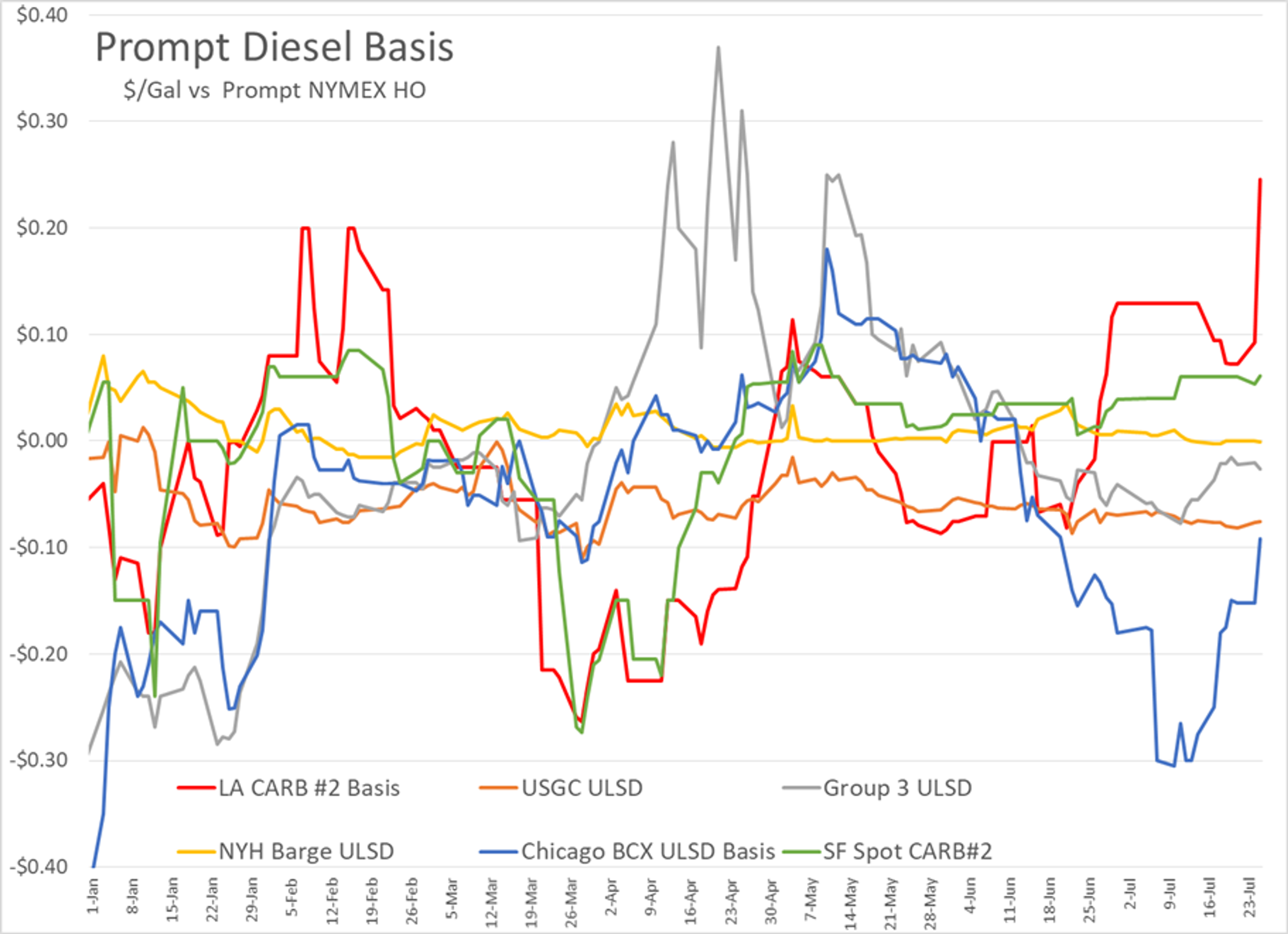Screen dimensions: 1288x934
Task: Click the $0.30 y-axis label
Action: (43, 121)
